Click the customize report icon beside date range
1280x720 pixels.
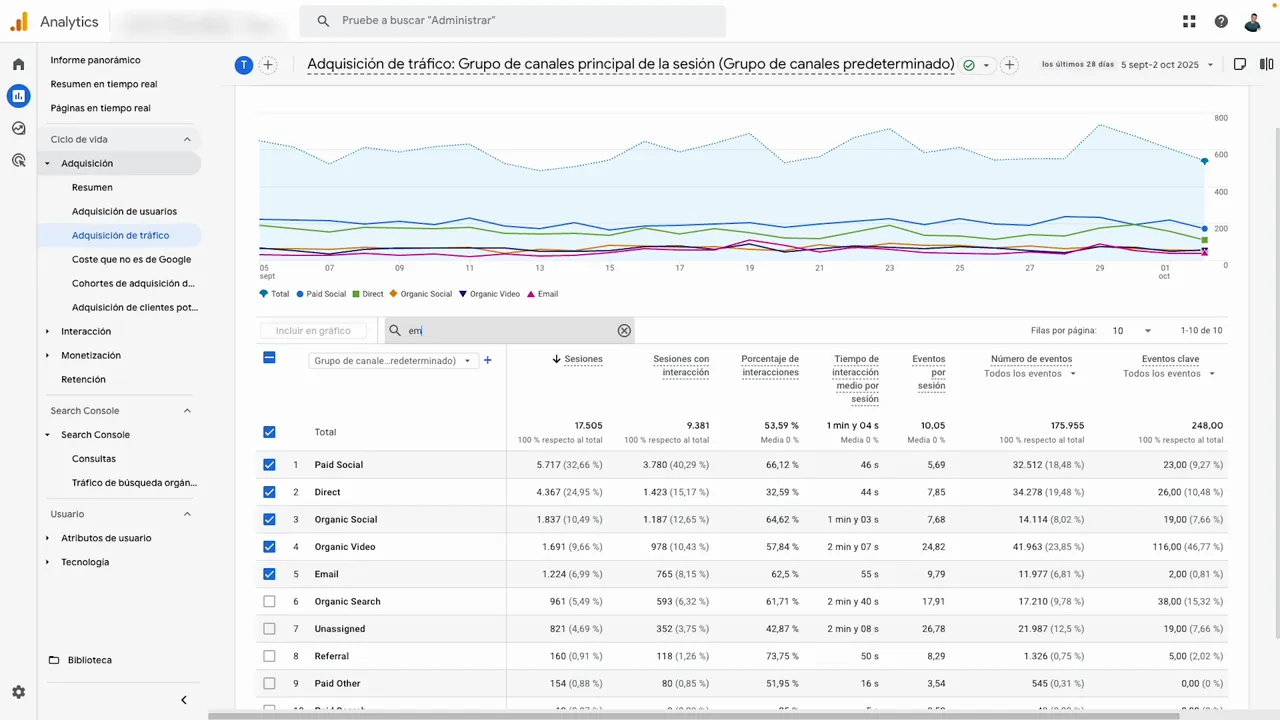(x=1240, y=65)
